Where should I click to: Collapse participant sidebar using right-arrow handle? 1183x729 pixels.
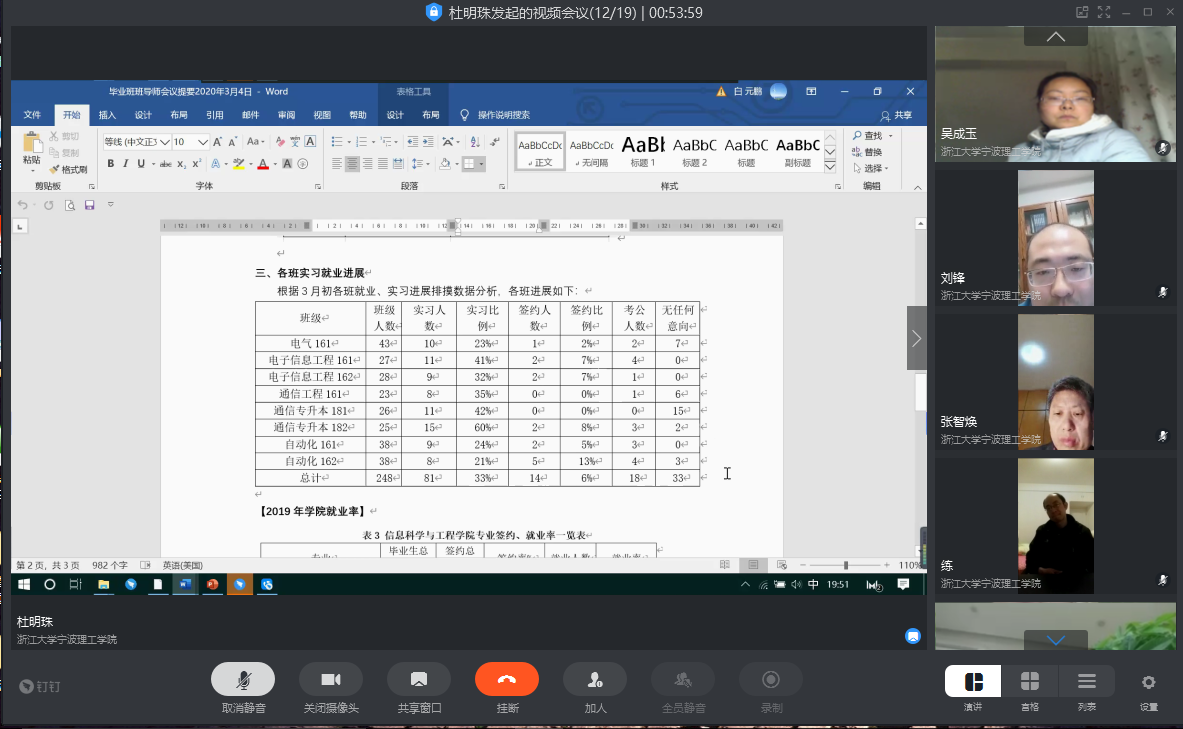point(916,338)
